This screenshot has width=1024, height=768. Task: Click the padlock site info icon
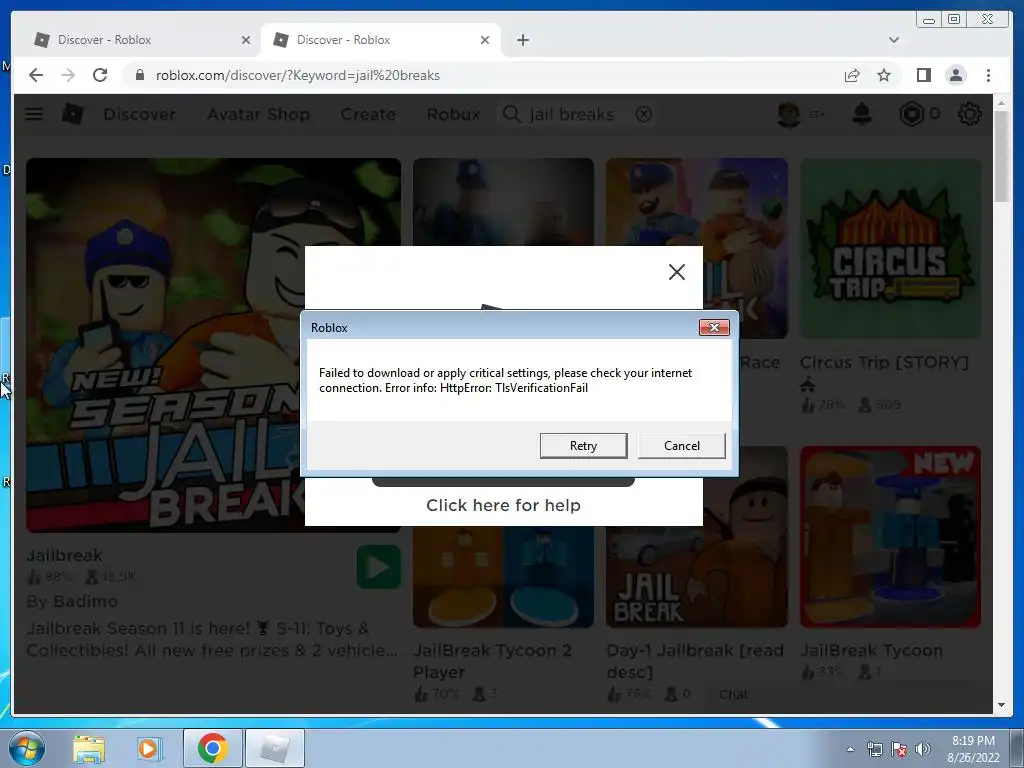click(x=139, y=75)
